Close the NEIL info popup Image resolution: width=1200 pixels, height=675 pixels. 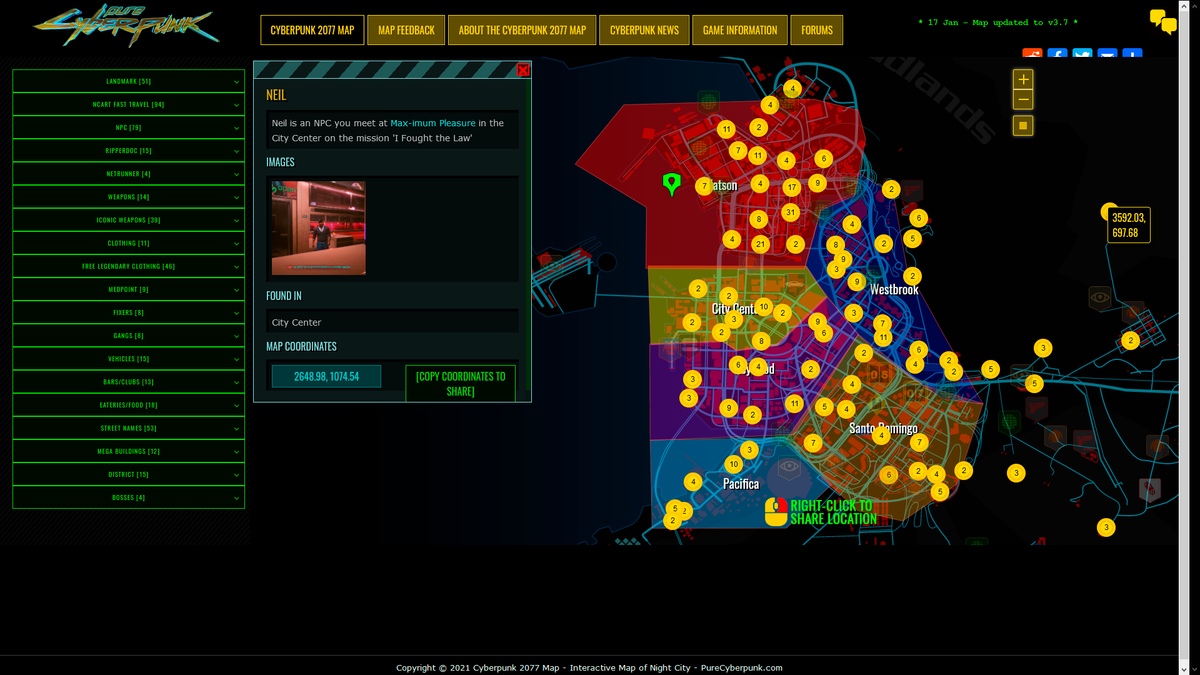point(523,70)
